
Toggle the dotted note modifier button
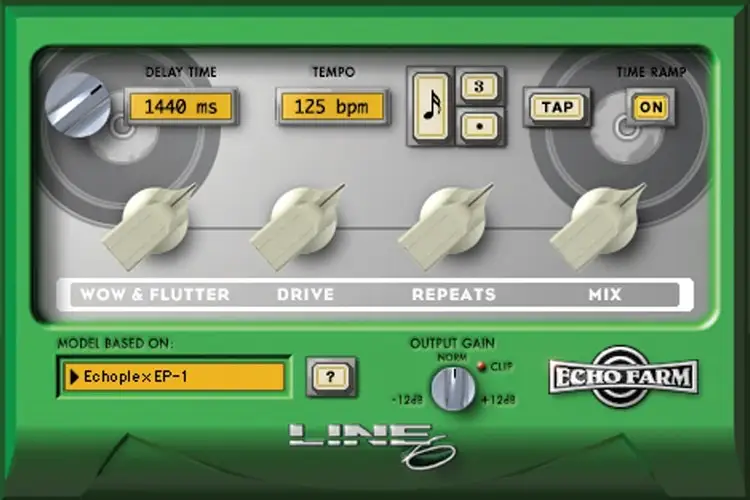click(479, 127)
